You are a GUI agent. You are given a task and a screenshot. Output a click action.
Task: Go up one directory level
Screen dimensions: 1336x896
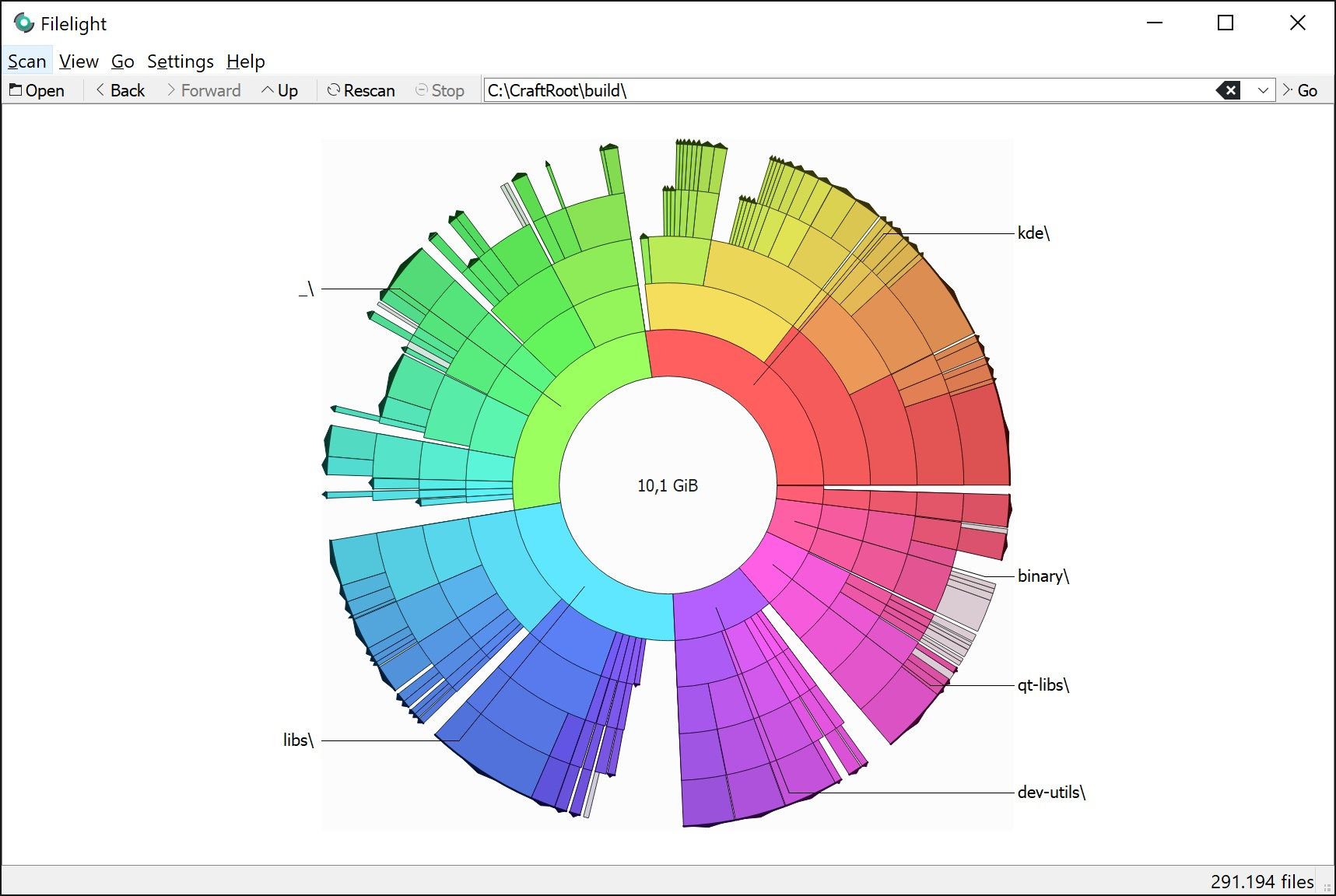(281, 90)
